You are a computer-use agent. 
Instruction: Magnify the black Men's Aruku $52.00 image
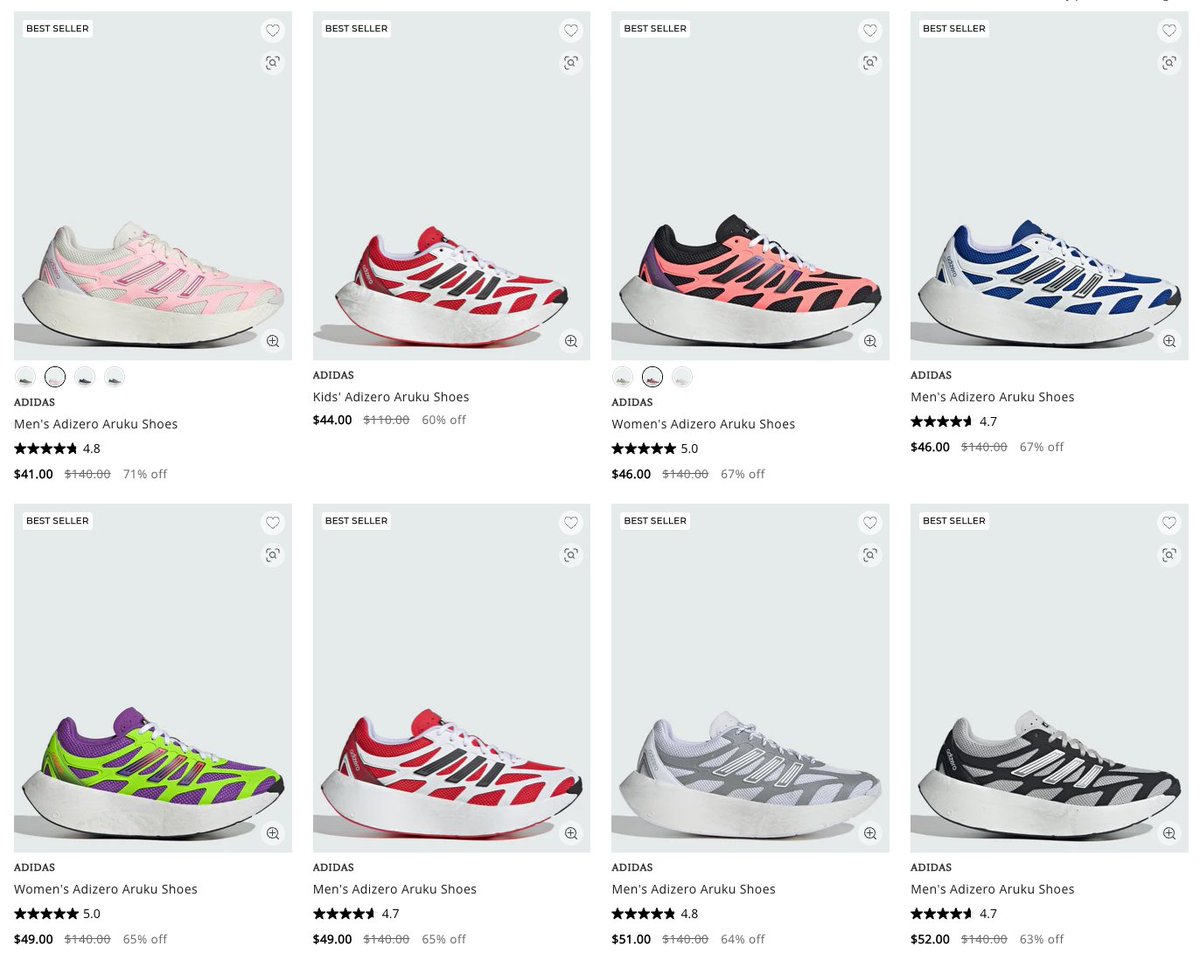(x=1169, y=833)
